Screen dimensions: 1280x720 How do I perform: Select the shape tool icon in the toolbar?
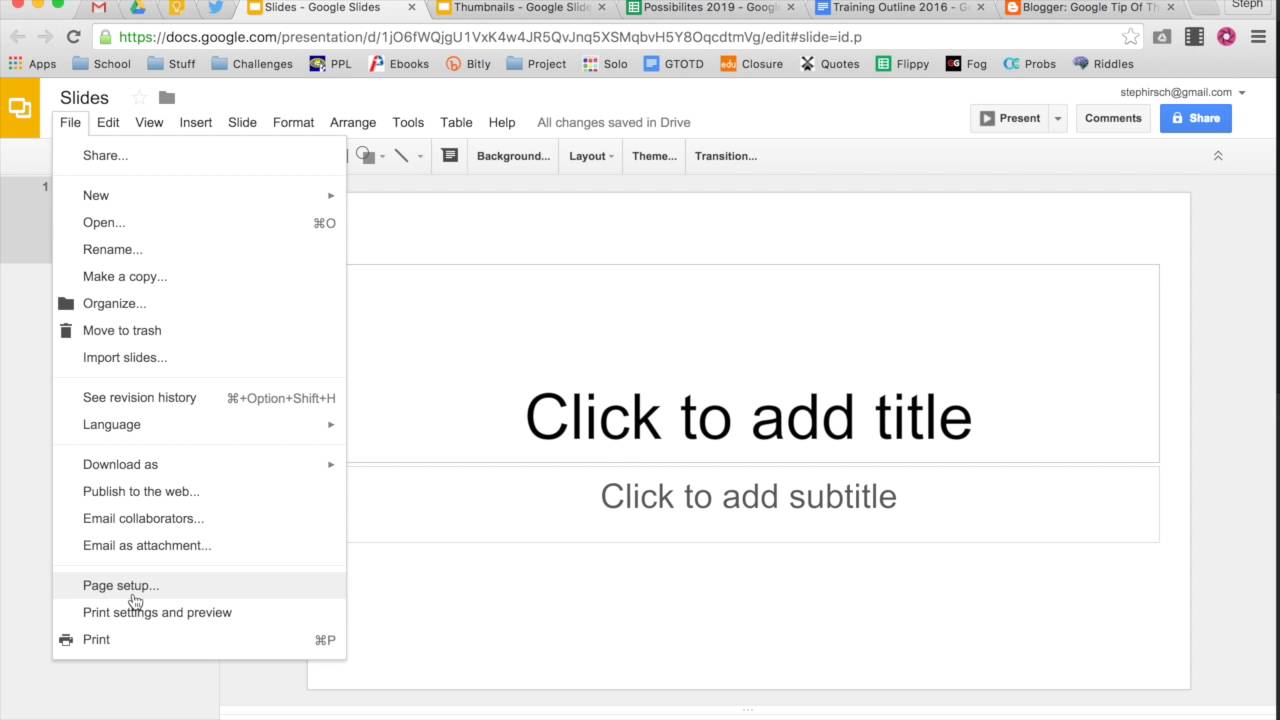364,156
